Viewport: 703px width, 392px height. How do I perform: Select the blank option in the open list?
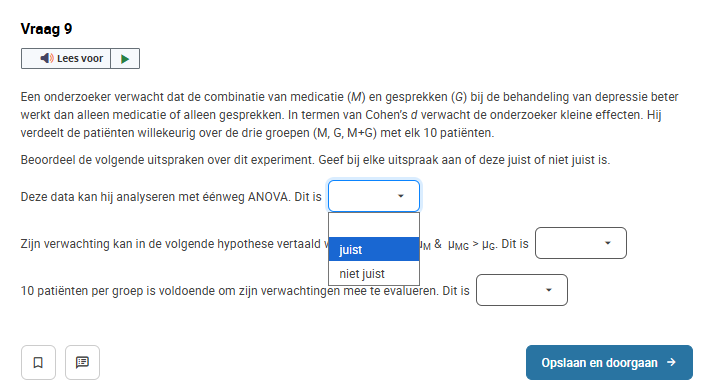tap(374, 225)
